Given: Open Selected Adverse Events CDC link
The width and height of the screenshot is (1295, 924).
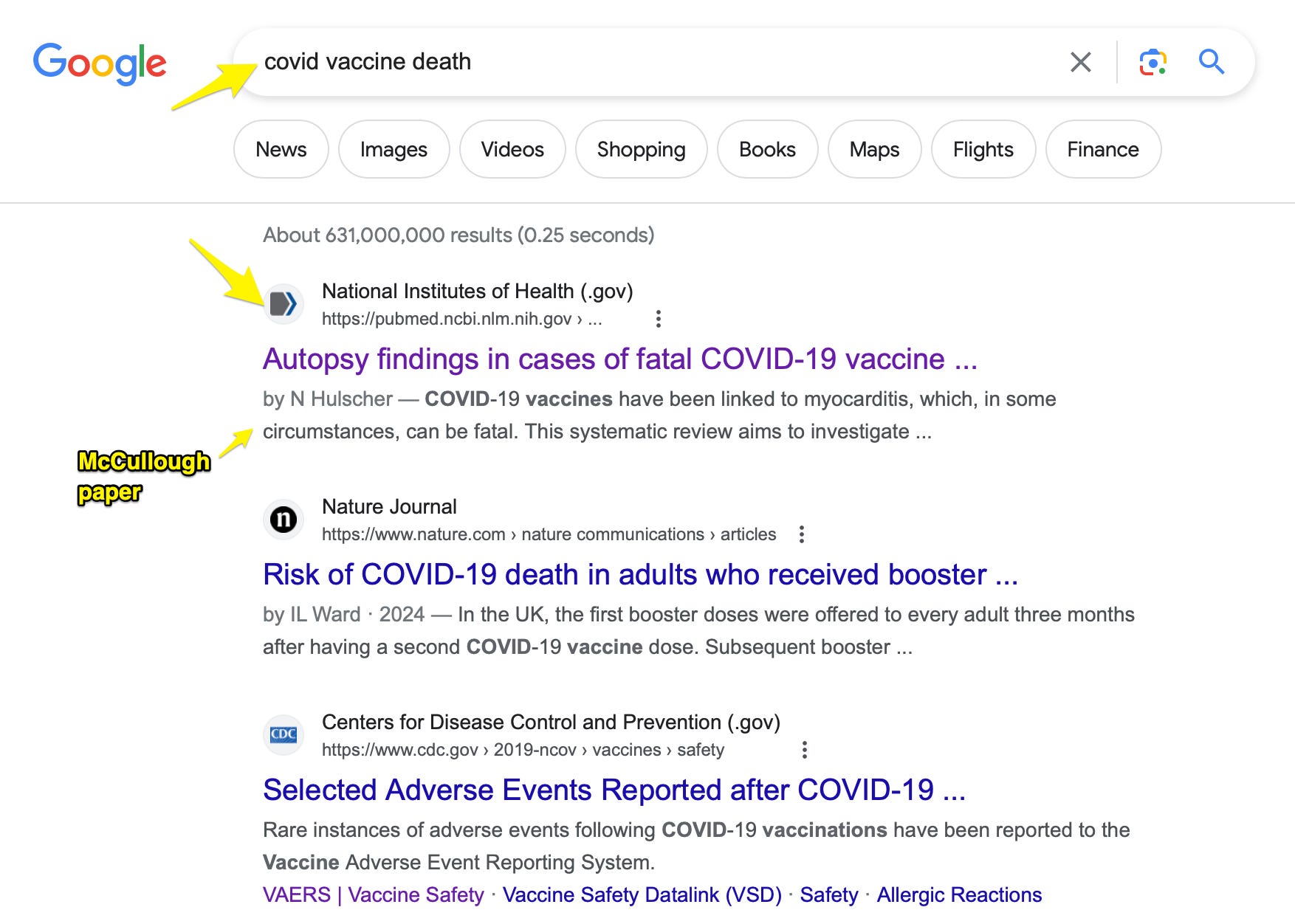Looking at the screenshot, I should click(614, 790).
